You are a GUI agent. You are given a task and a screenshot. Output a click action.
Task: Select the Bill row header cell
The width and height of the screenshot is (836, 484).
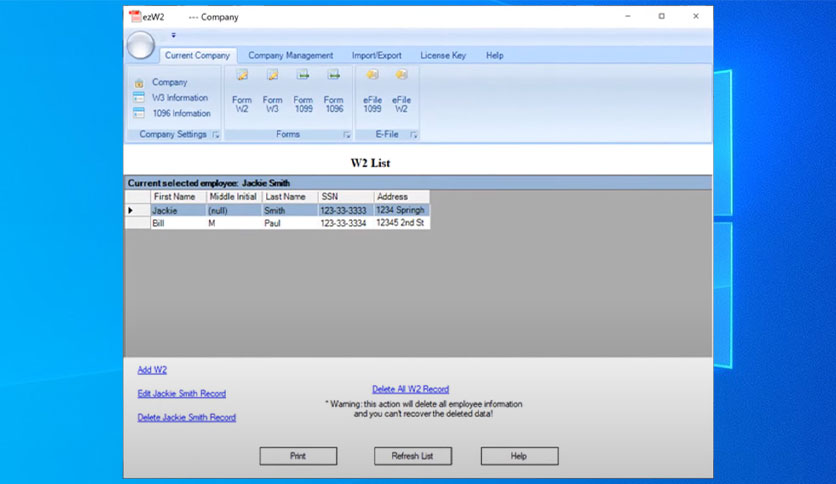point(138,223)
